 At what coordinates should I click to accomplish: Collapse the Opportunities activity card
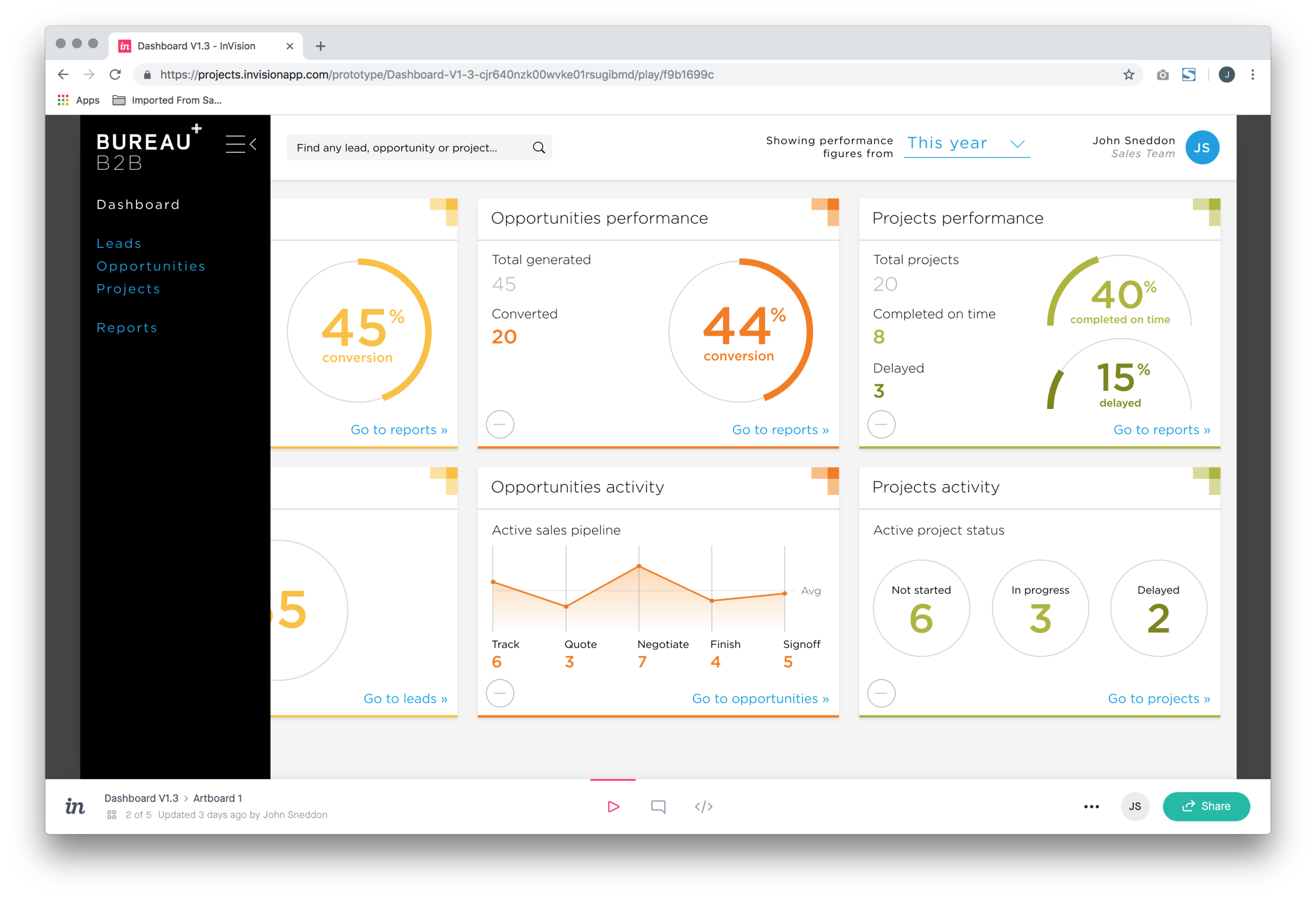pyautogui.click(x=500, y=693)
